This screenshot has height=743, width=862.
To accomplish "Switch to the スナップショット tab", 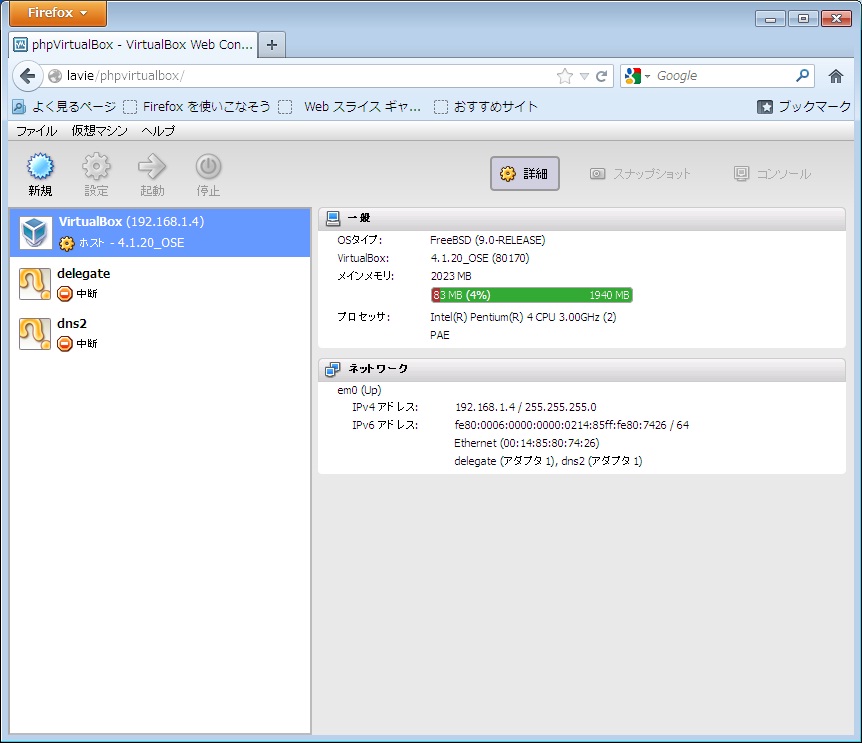I will tap(640, 174).
